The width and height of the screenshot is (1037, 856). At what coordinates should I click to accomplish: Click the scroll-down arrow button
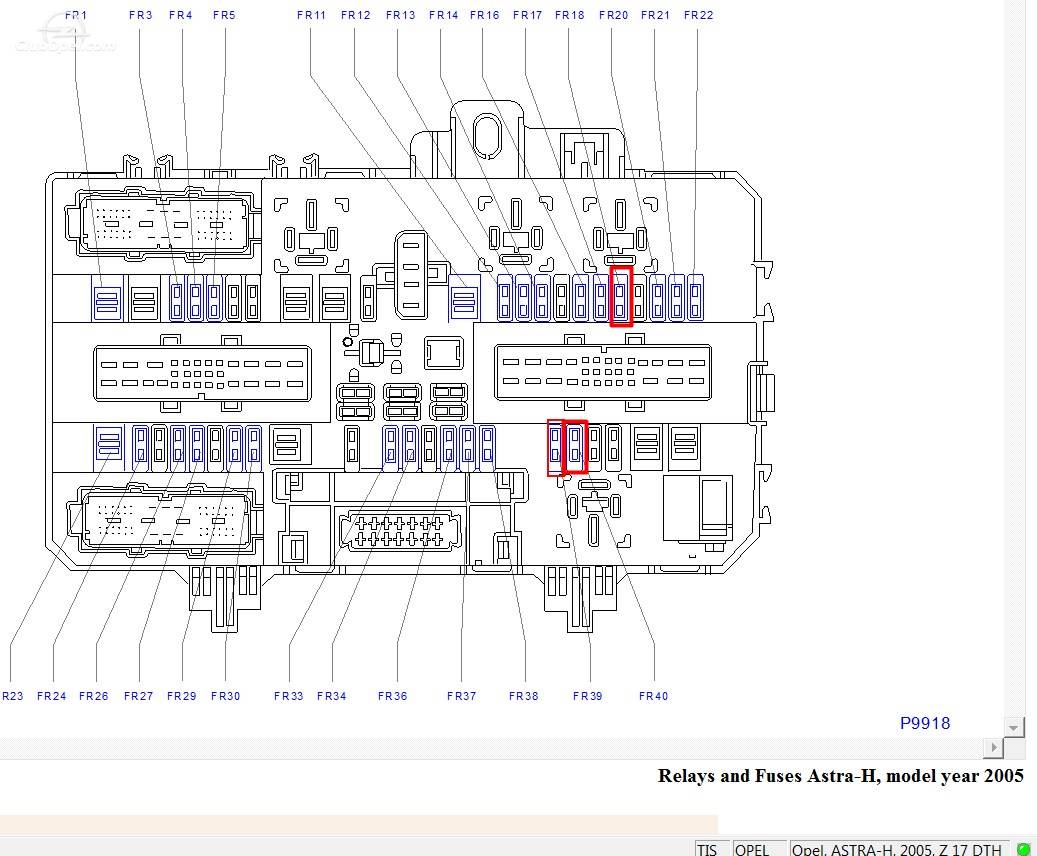pos(1013,728)
